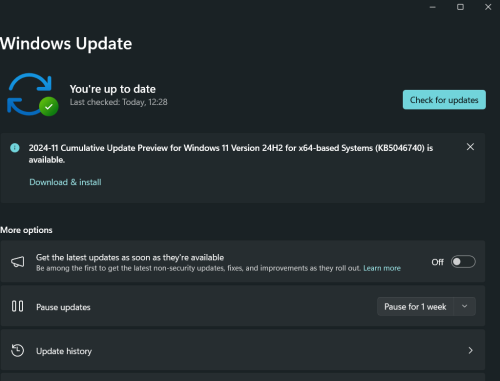The width and height of the screenshot is (500, 381).
Task: Close the Settings window
Action: click(488, 7)
